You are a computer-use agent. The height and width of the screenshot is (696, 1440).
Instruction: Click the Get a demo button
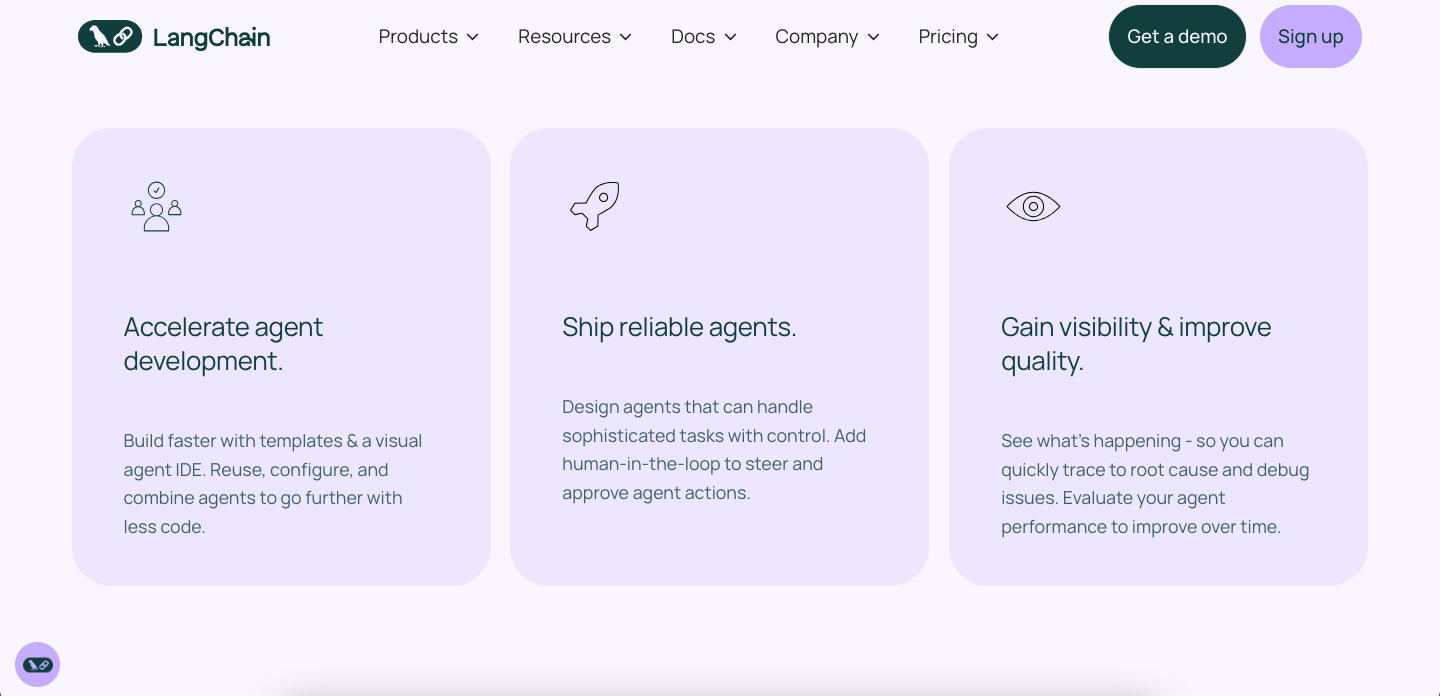pos(1177,37)
